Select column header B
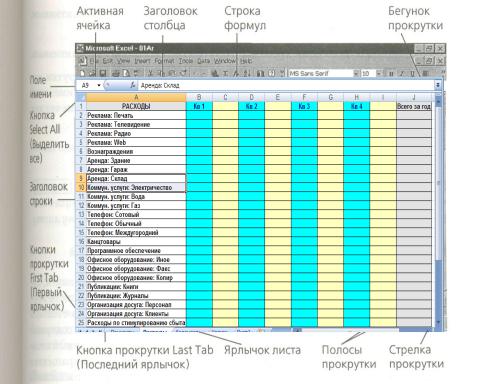The width and height of the screenshot is (490, 384). (x=199, y=97)
